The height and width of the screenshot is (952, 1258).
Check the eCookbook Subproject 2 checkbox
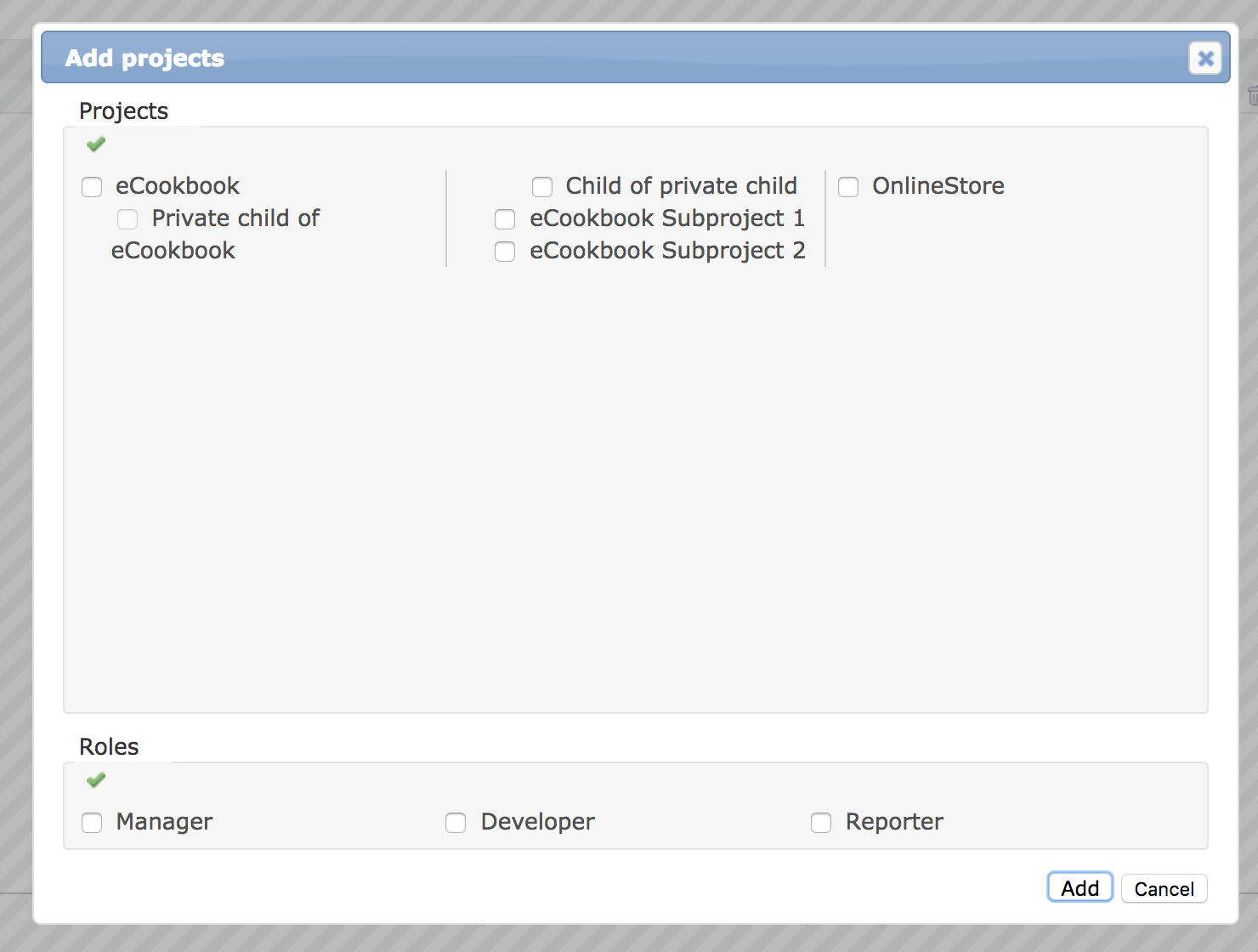(505, 251)
